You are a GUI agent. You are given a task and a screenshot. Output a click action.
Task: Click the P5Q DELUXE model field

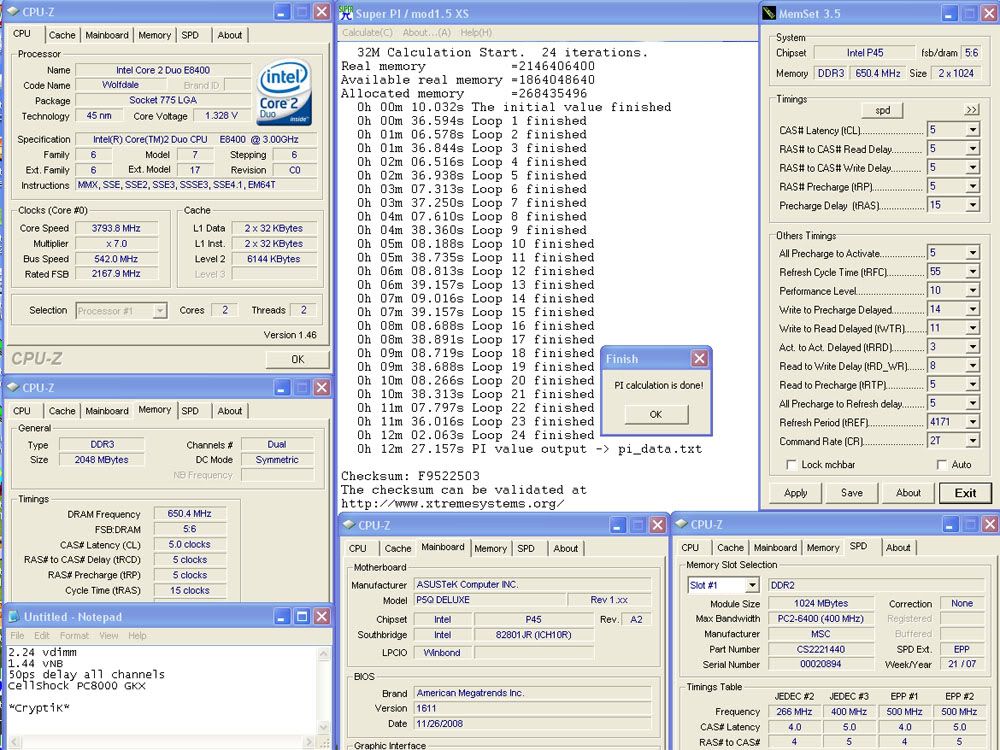490,600
